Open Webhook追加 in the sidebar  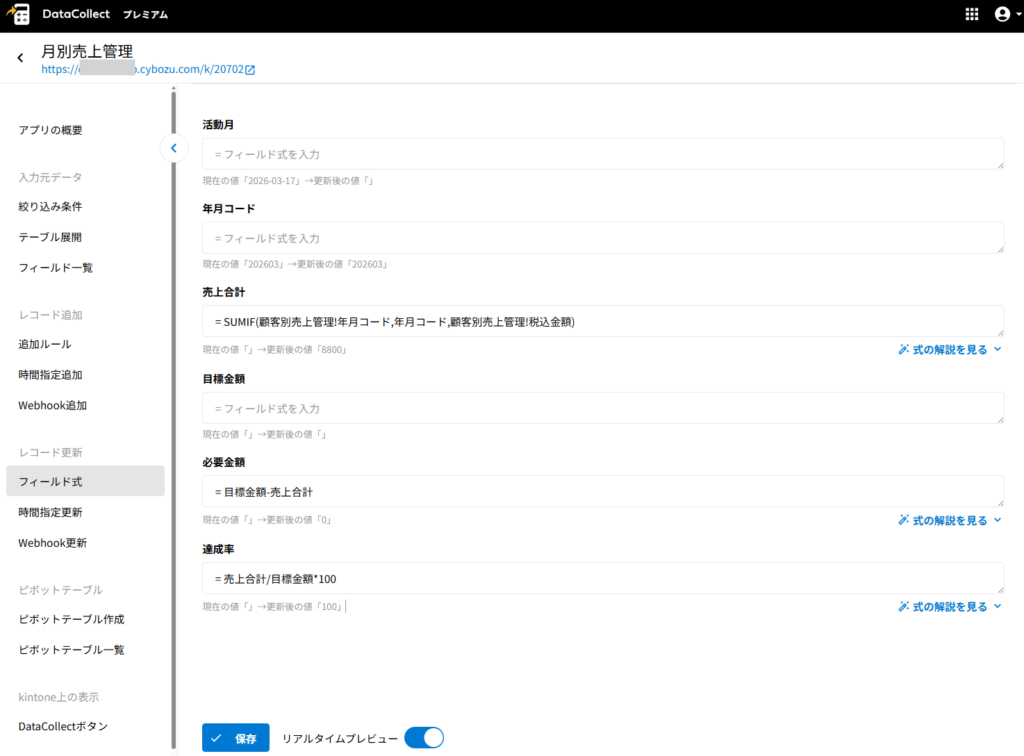tap(52, 406)
